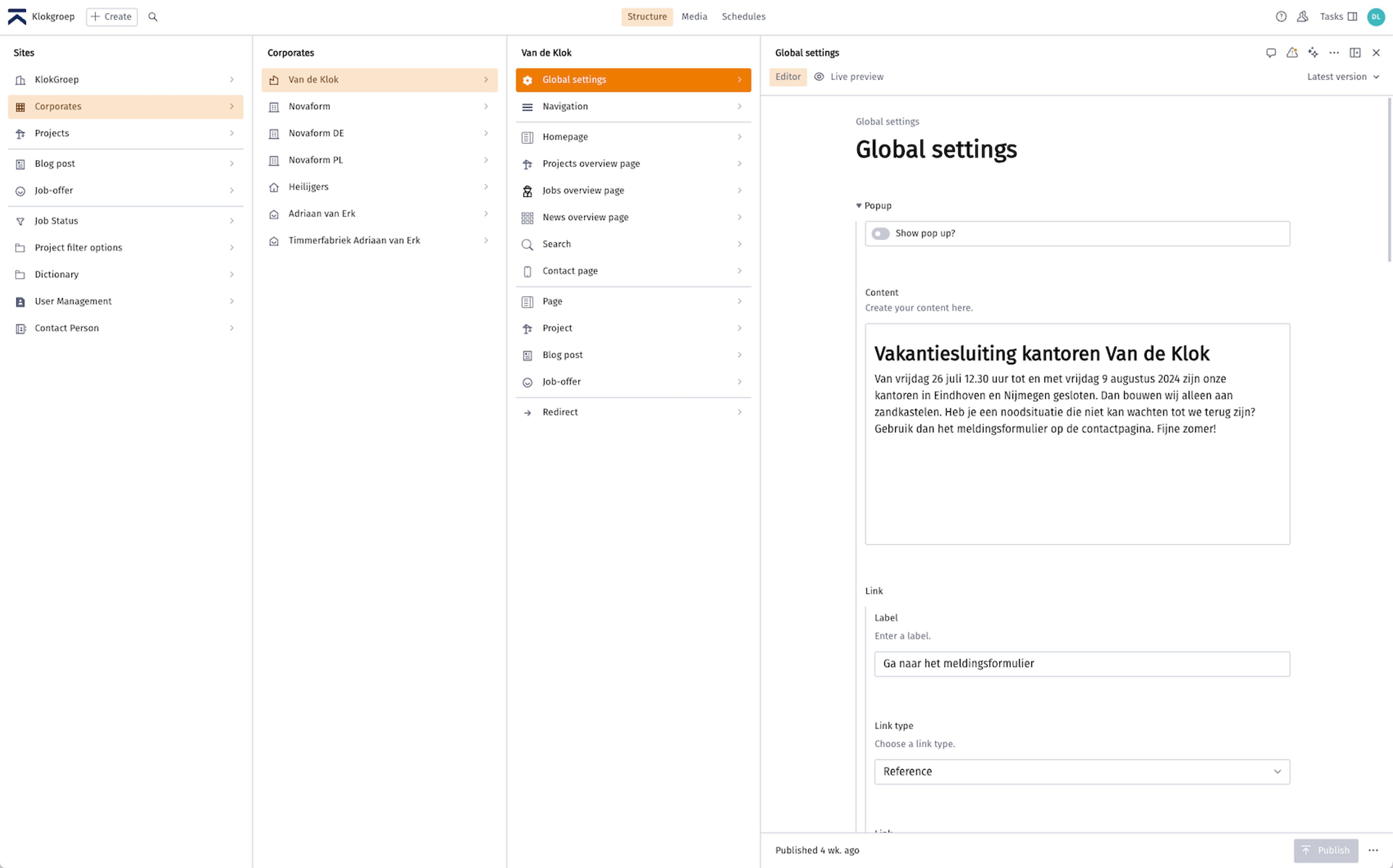Click the Job Status filter icon

click(x=20, y=222)
